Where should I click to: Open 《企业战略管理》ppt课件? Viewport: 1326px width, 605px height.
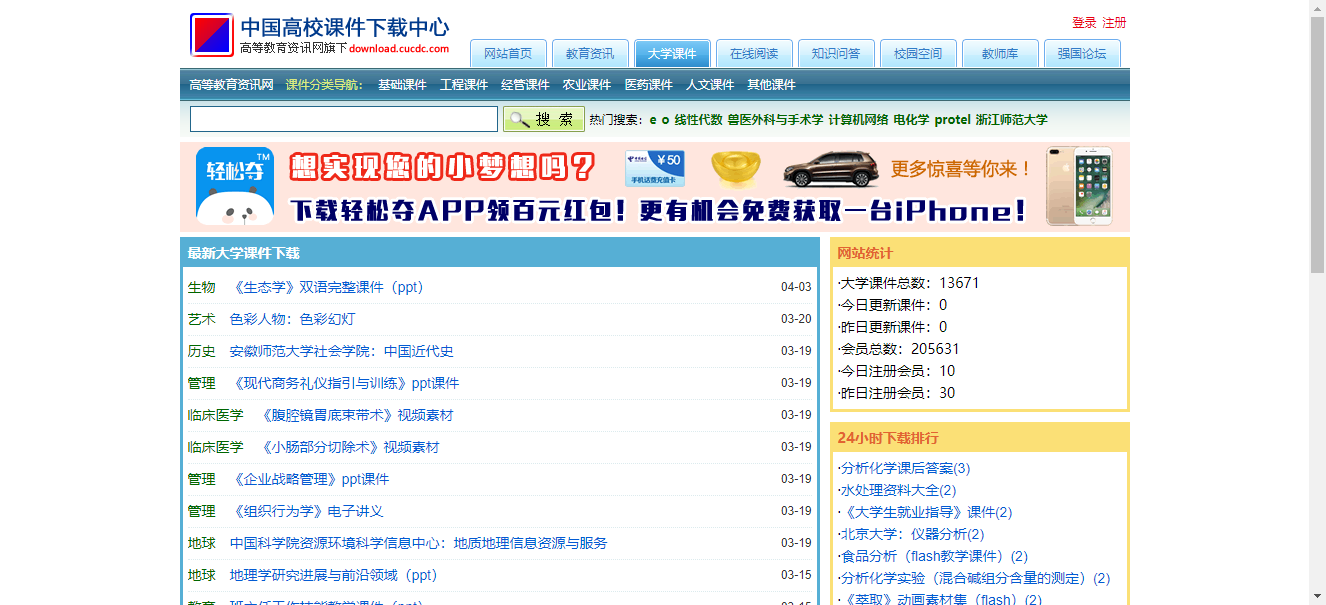pyautogui.click(x=310, y=479)
